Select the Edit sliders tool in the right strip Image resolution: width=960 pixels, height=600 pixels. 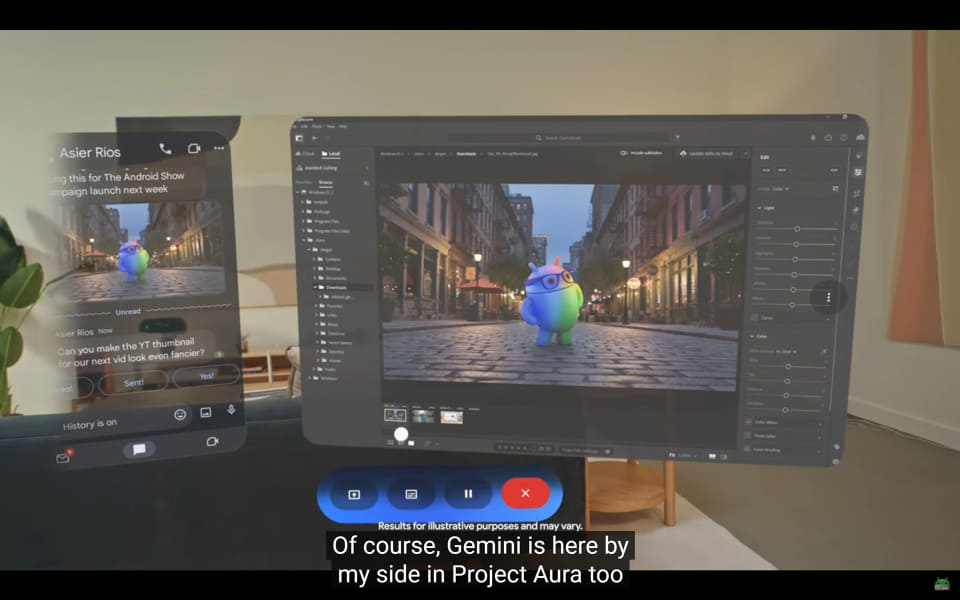(858, 172)
